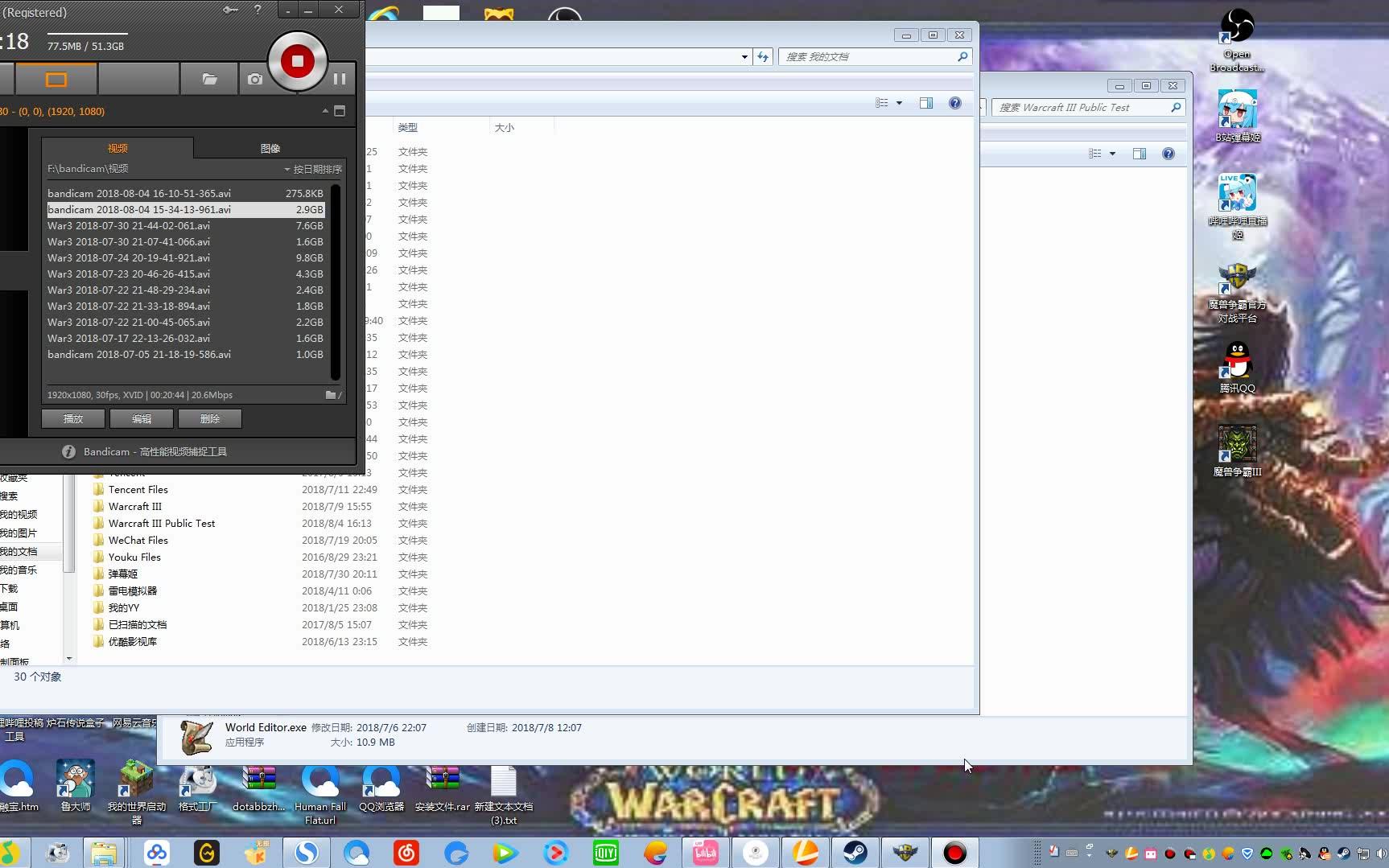
Task: Stop recording with the red Bandicam button
Action: click(297, 61)
